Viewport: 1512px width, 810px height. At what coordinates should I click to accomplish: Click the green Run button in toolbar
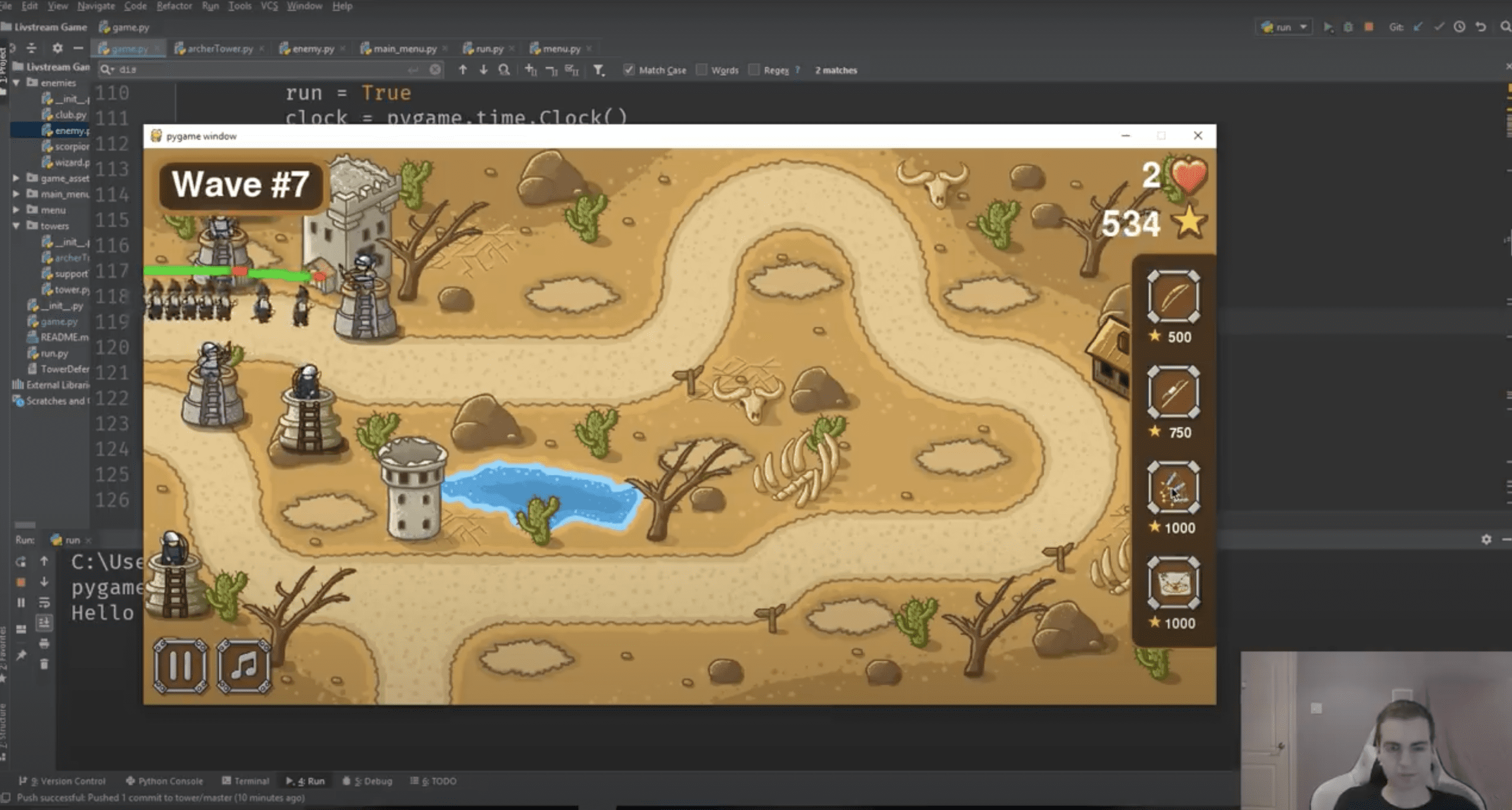click(1328, 27)
